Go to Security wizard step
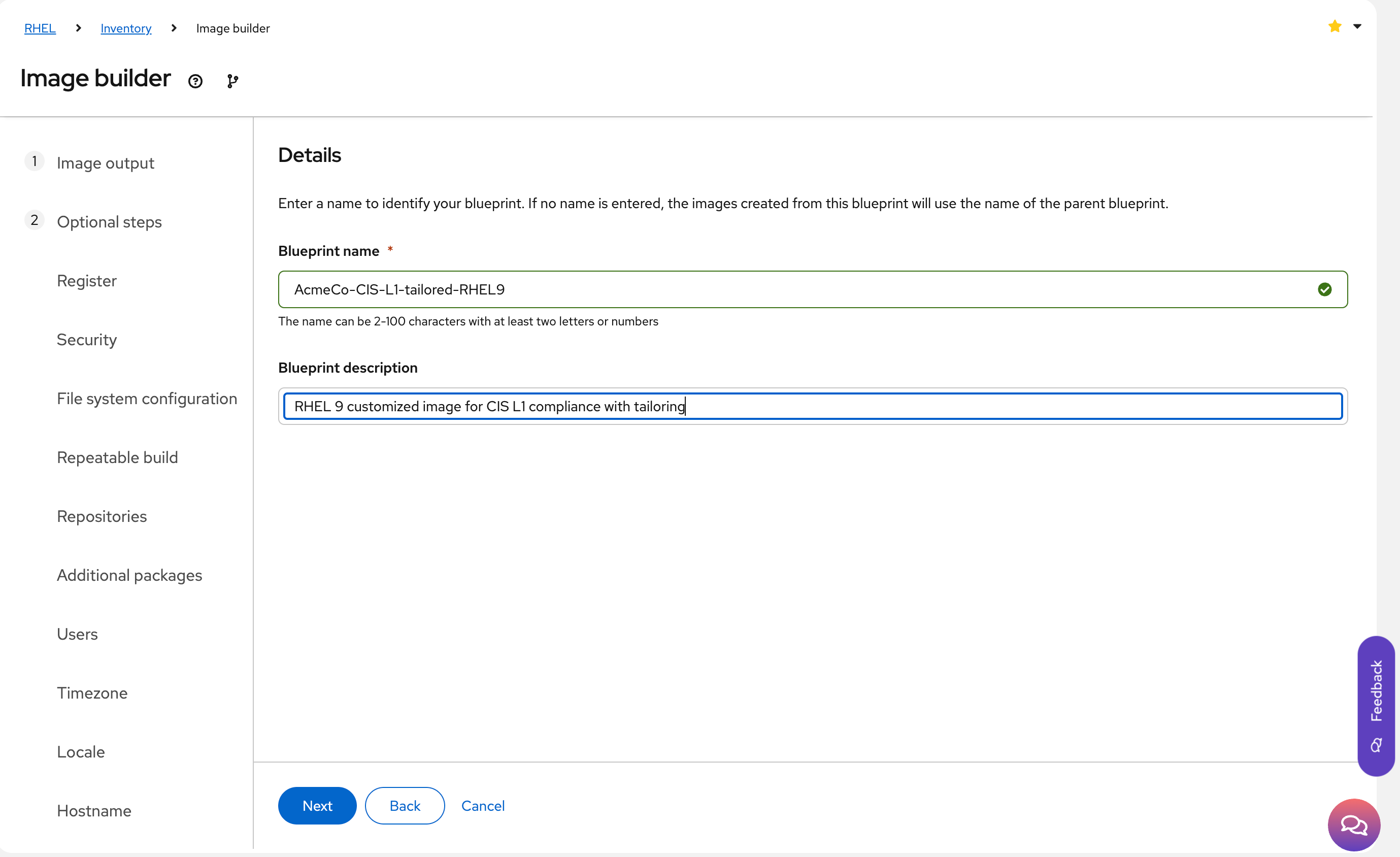This screenshot has height=857, width=1400. [86, 340]
